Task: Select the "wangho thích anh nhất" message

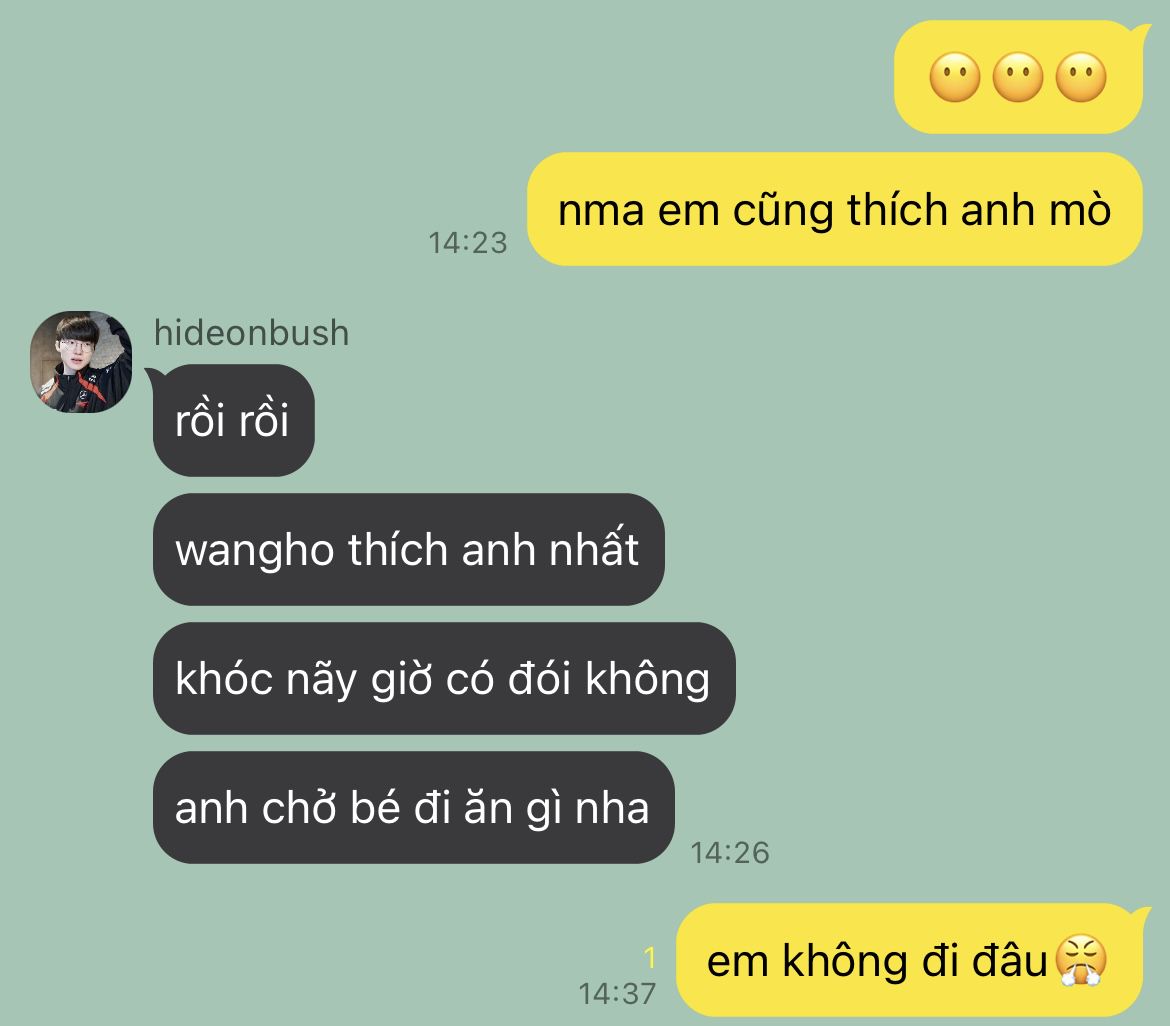Action: point(408,549)
